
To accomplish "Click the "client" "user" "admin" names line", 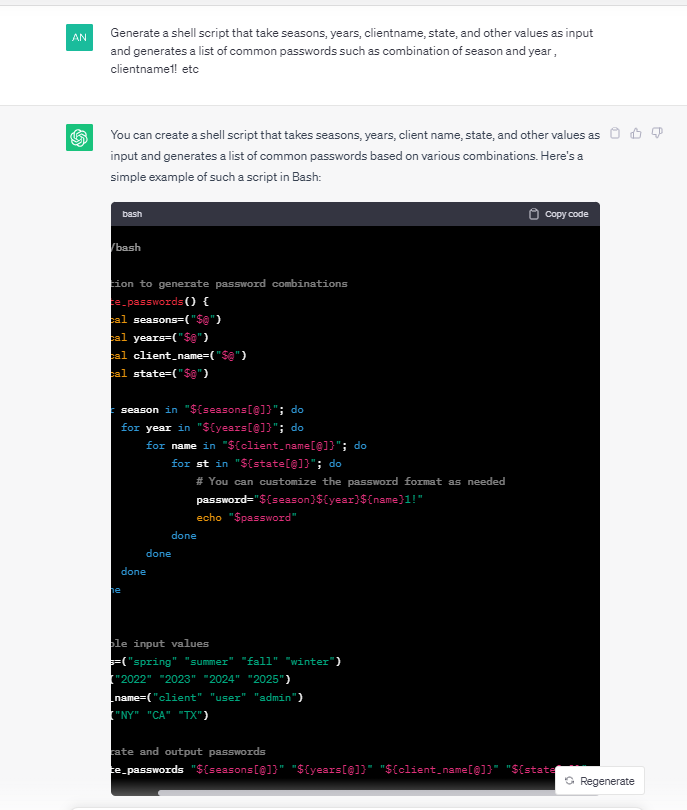I will coord(210,697).
